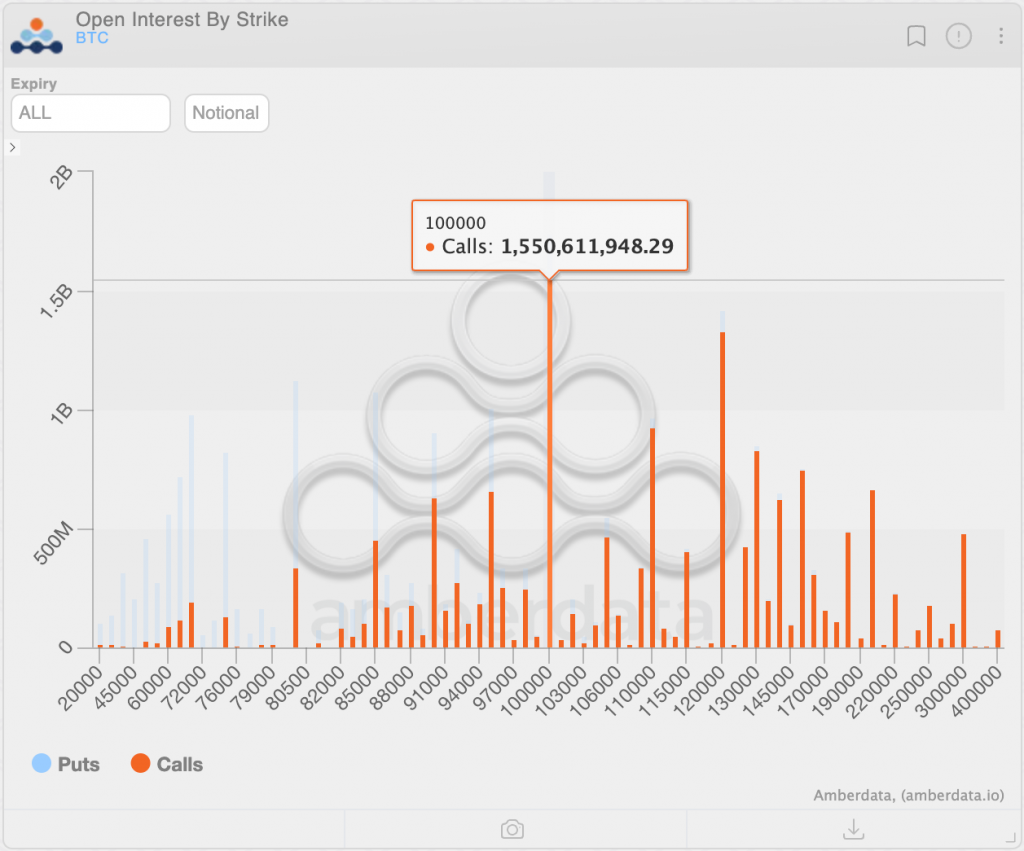Select the BTC label under the title
This screenshot has width=1024, height=851.
[91, 37]
